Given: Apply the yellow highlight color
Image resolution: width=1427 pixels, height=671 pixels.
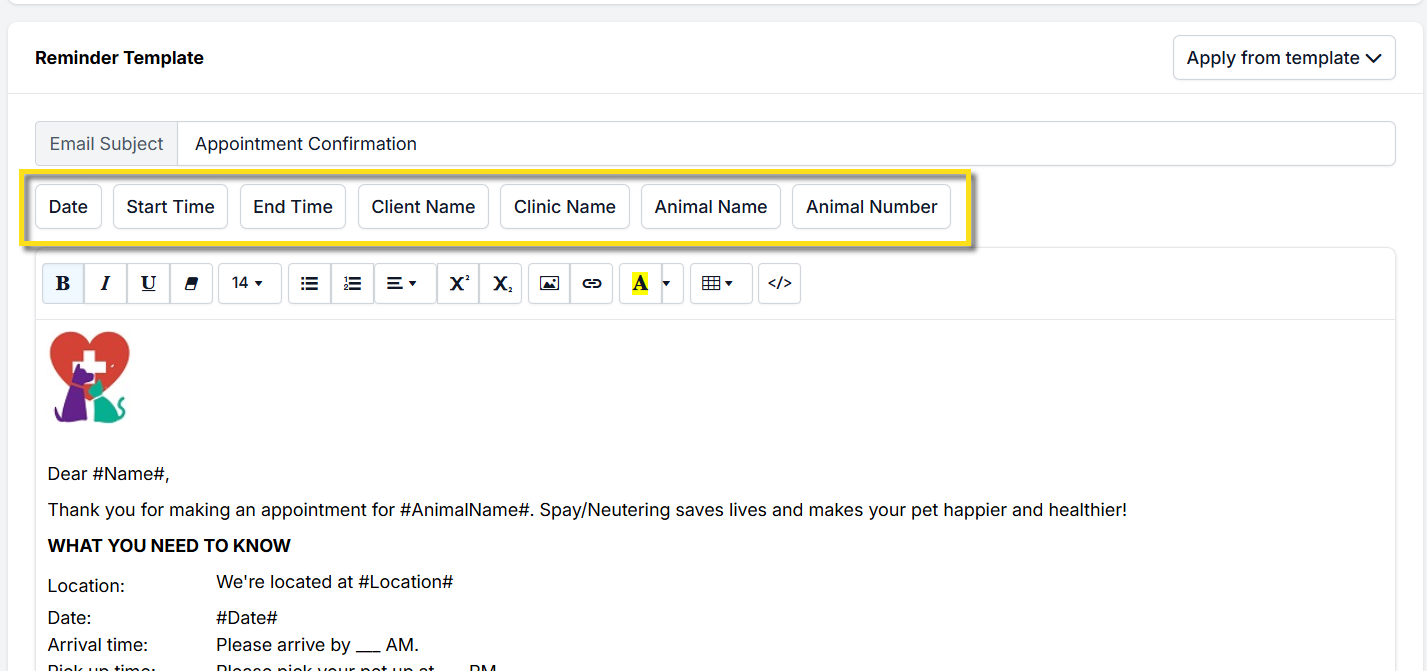Looking at the screenshot, I should pyautogui.click(x=640, y=284).
